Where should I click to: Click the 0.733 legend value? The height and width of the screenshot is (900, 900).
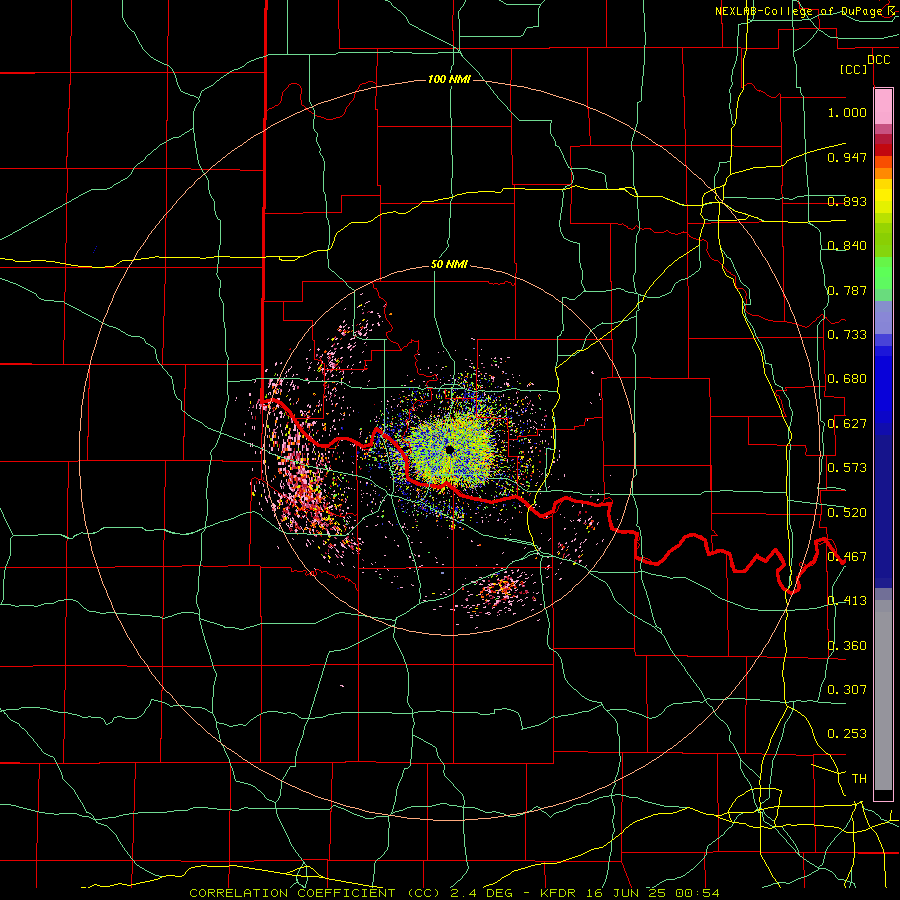(847, 335)
